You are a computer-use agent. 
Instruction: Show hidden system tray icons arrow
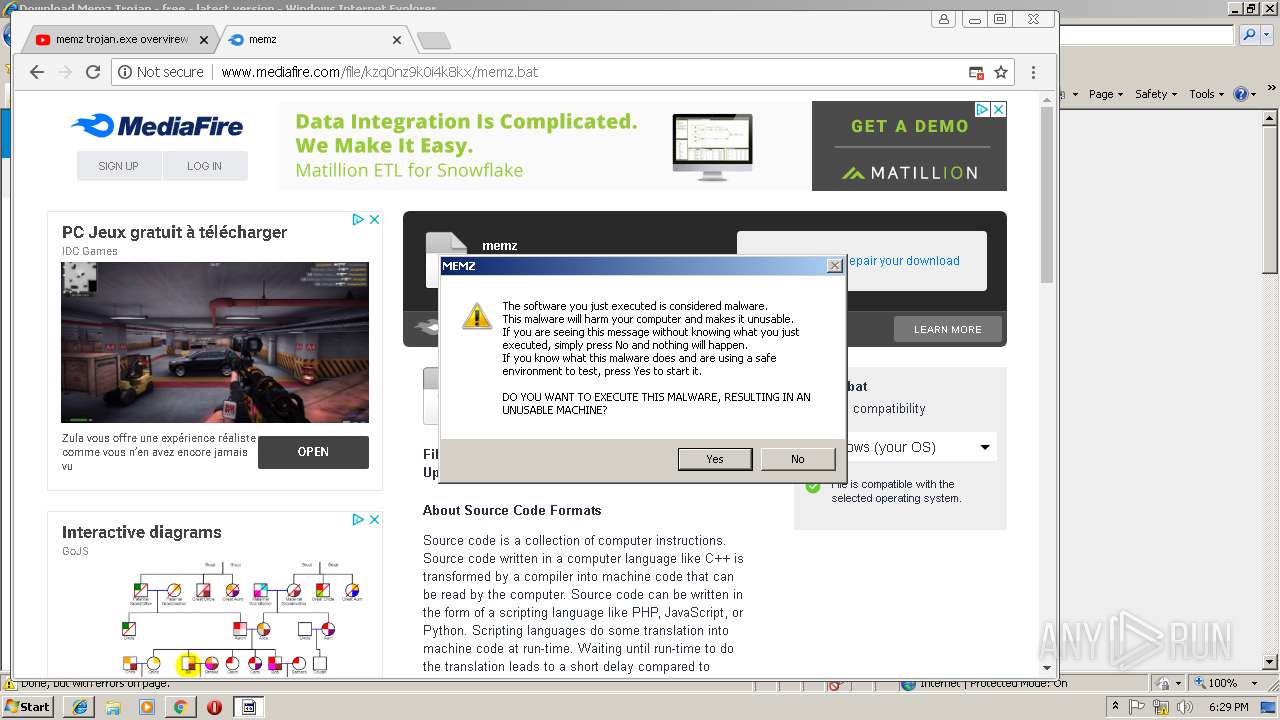pos(1116,707)
